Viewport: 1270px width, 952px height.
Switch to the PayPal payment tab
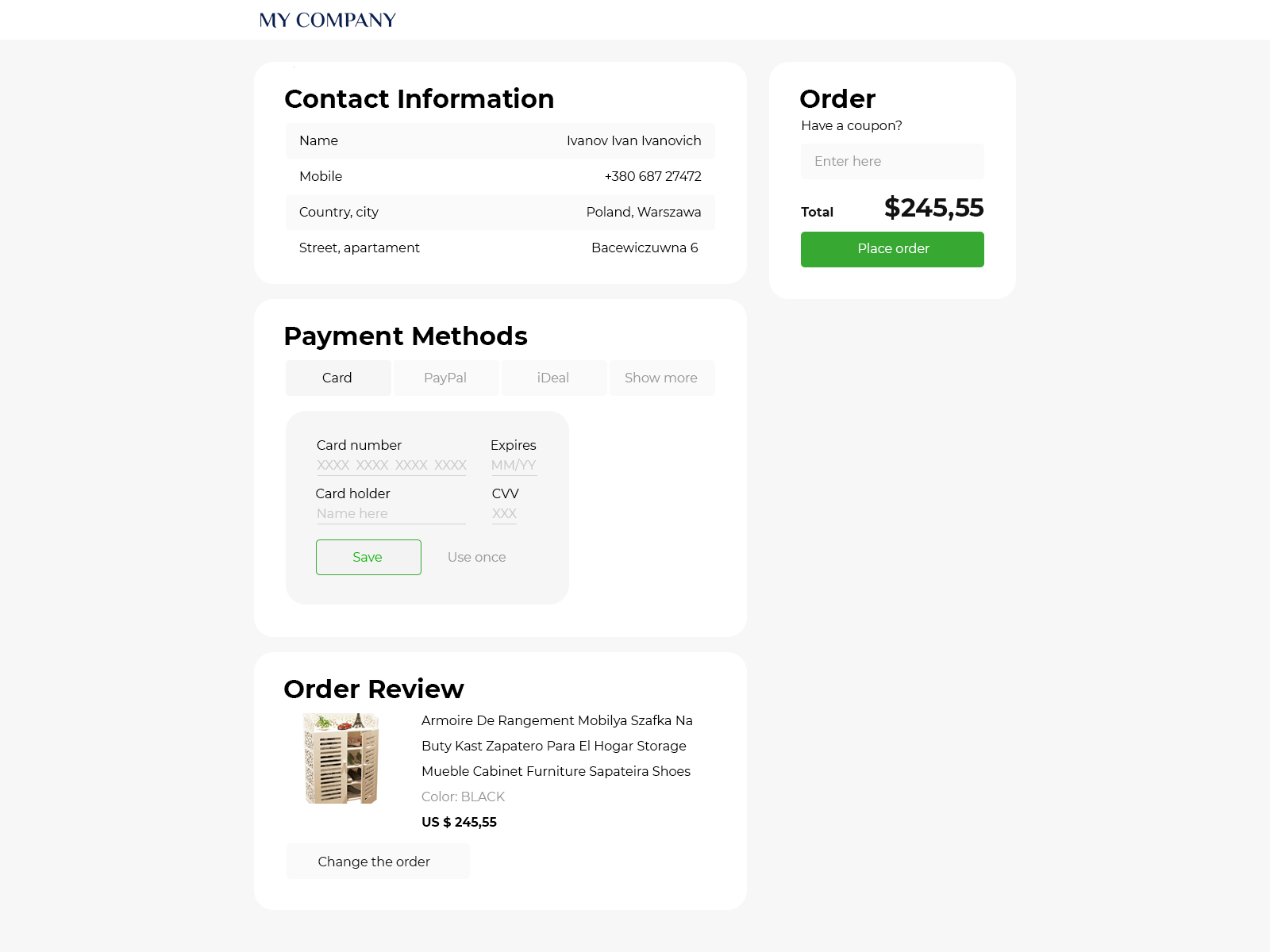(x=446, y=378)
